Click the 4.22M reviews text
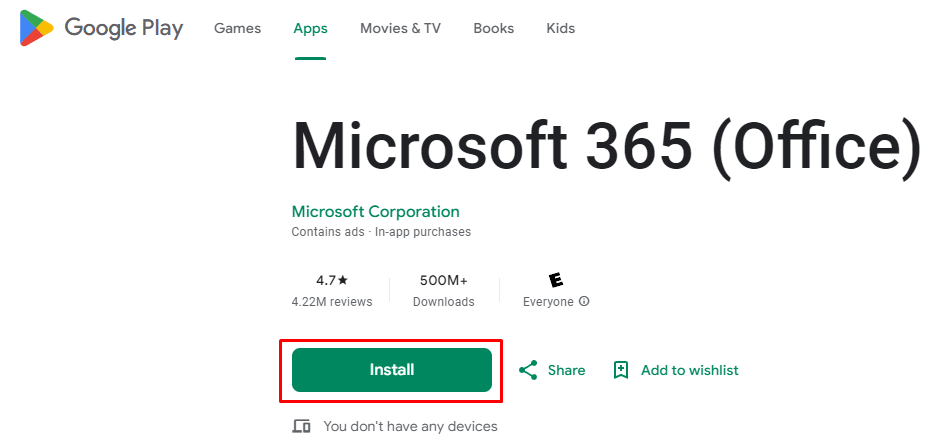This screenshot has height=447, width=937. [332, 302]
